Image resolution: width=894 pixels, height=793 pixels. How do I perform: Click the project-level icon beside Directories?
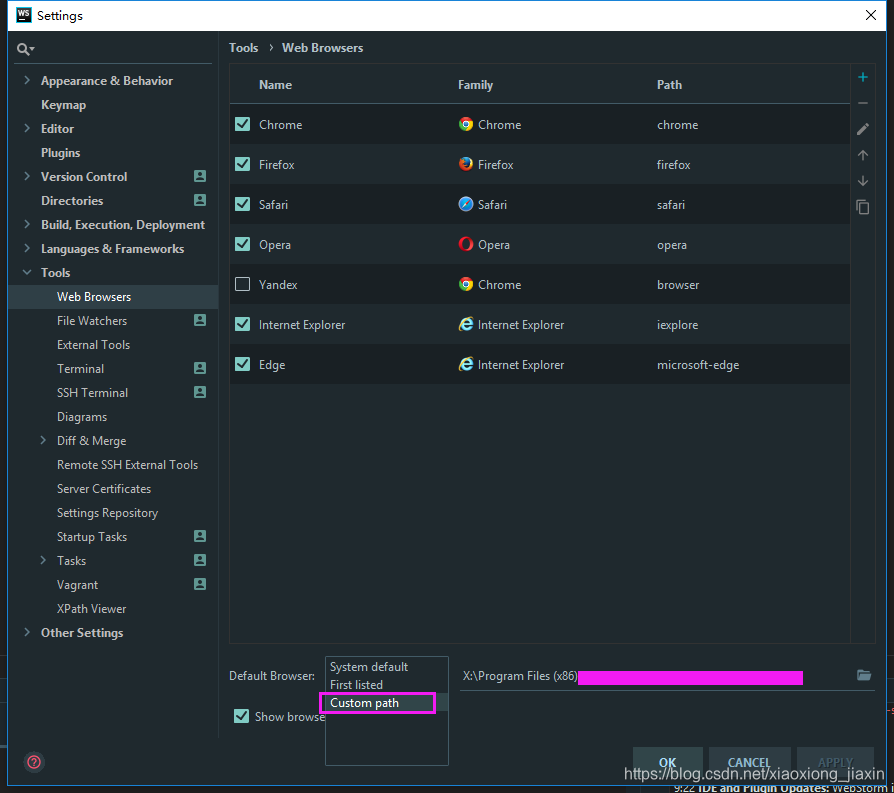(200, 200)
